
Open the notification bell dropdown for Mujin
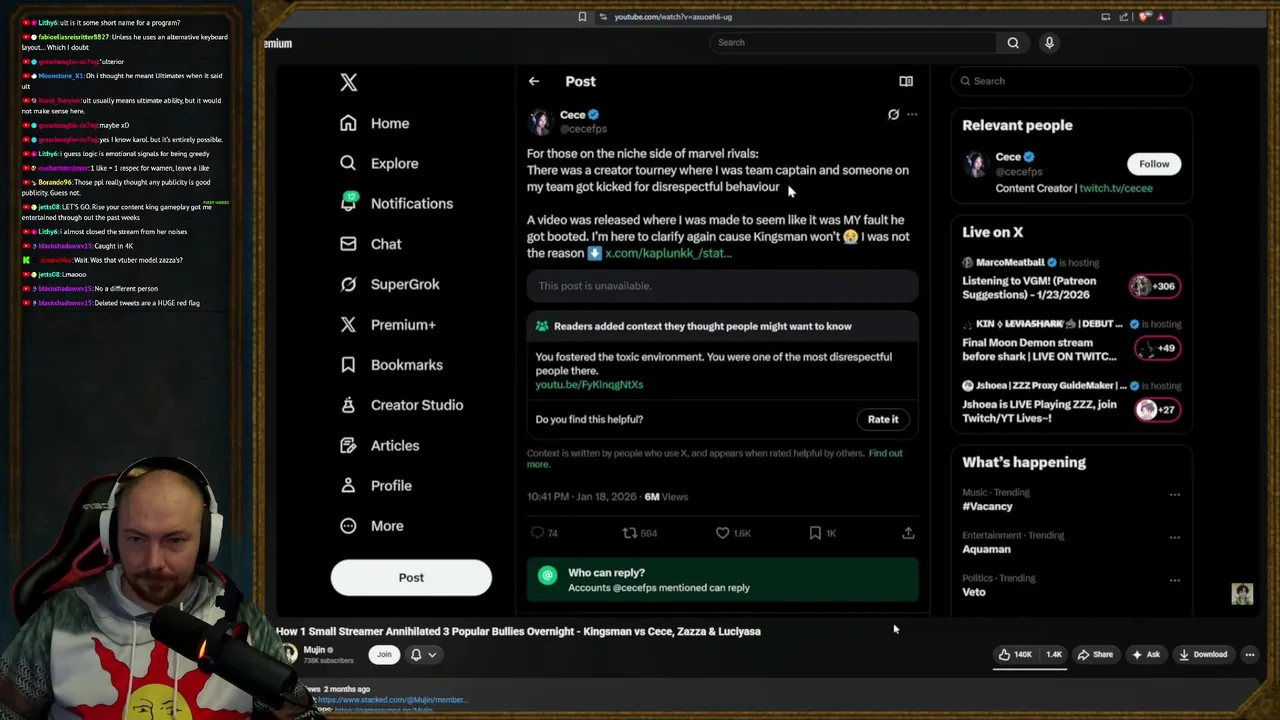(x=423, y=655)
